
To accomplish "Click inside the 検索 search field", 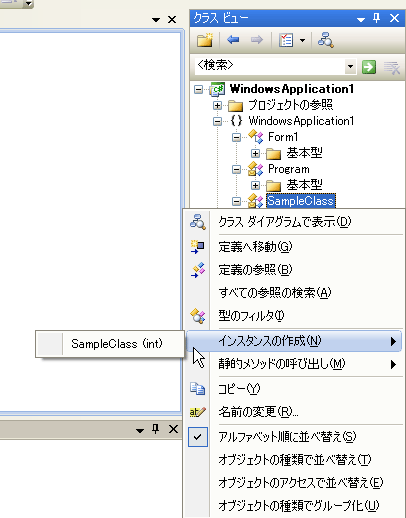I will (270, 66).
